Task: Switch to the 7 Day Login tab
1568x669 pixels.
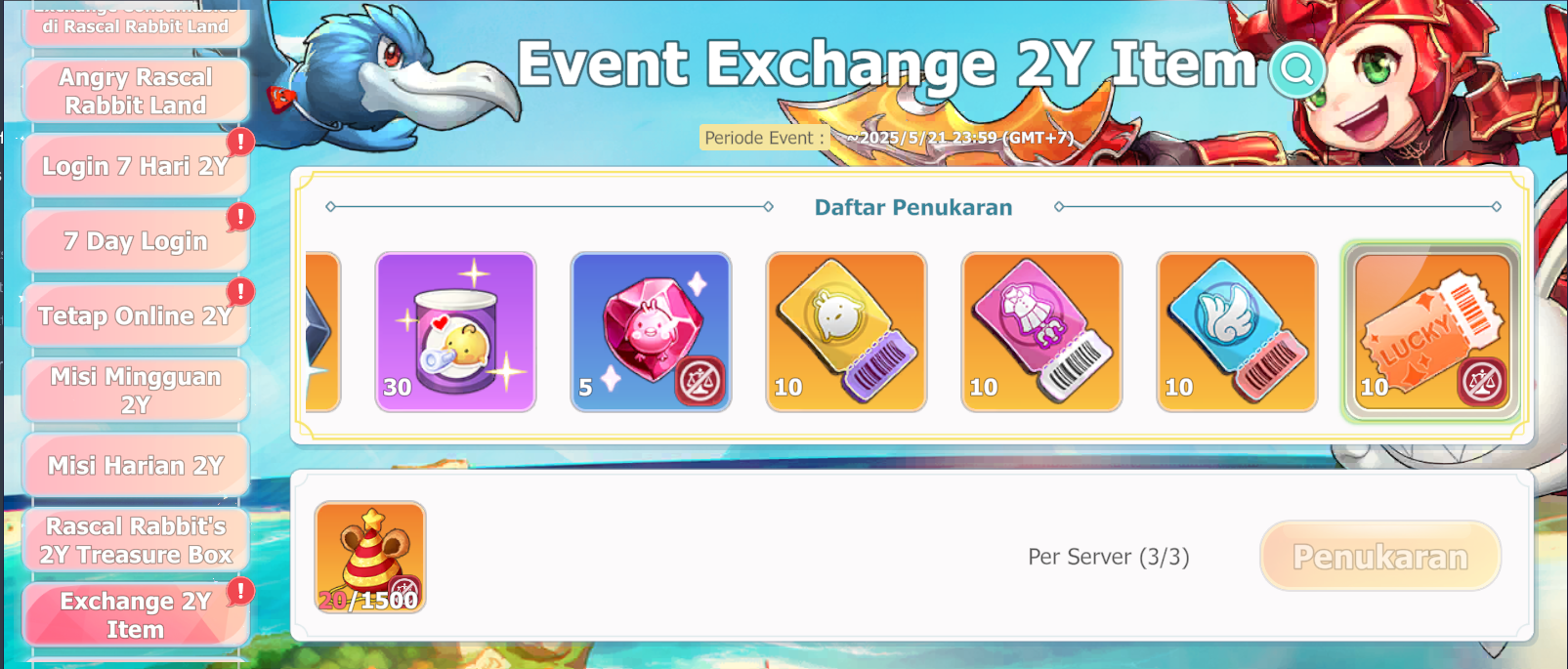Action: pos(136,241)
